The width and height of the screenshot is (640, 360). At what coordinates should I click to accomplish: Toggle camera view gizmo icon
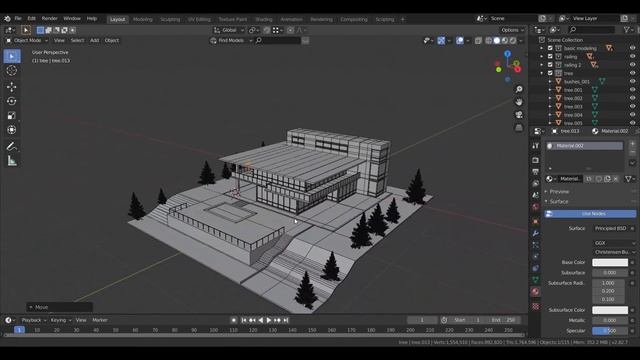point(519,115)
